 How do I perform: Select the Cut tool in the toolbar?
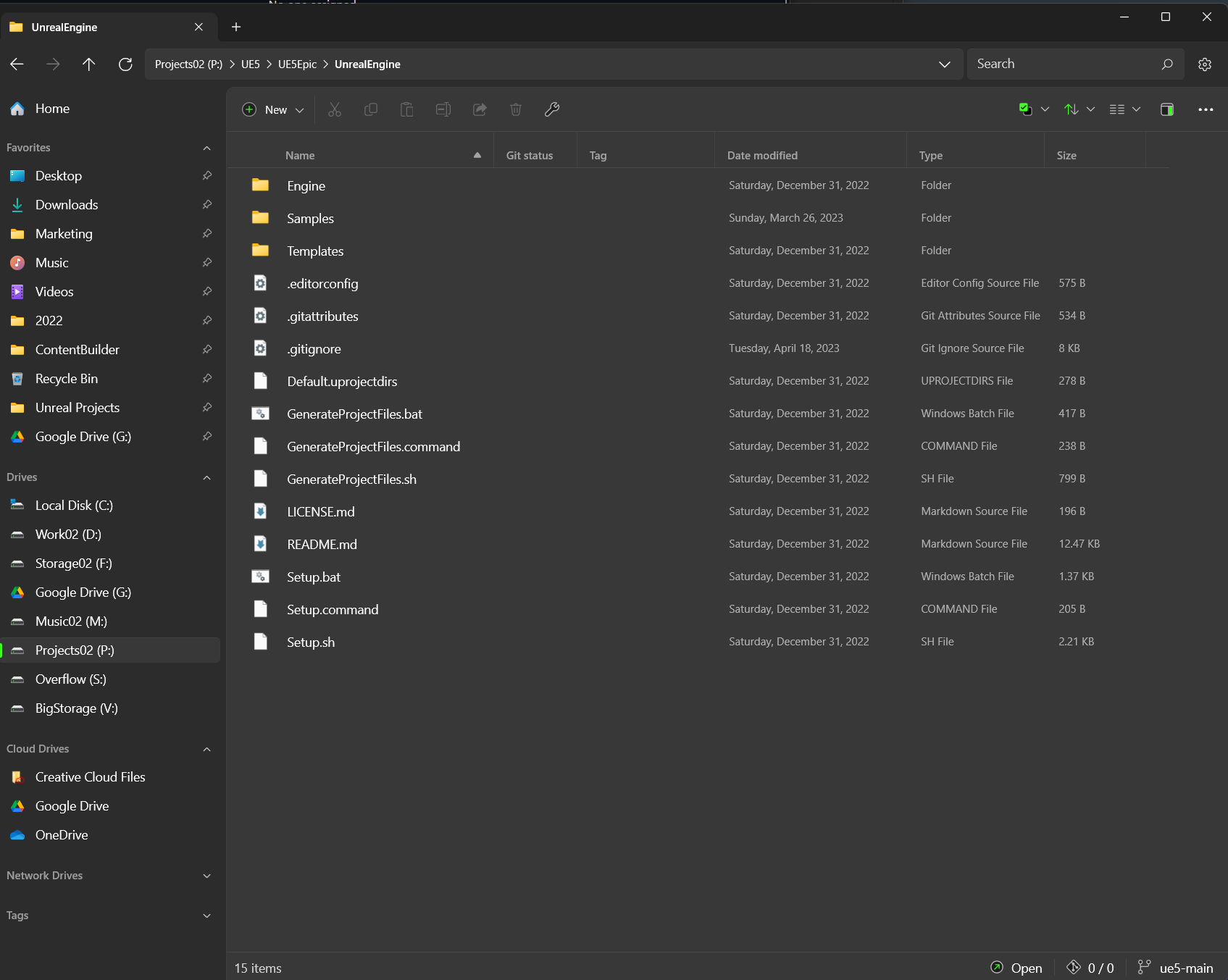pyautogui.click(x=334, y=109)
